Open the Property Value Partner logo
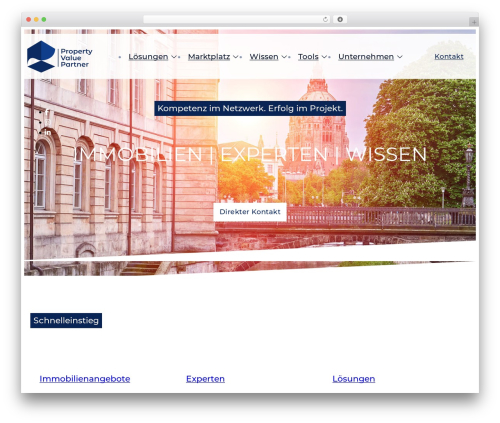The width and height of the screenshot is (500, 423). pos(60,57)
